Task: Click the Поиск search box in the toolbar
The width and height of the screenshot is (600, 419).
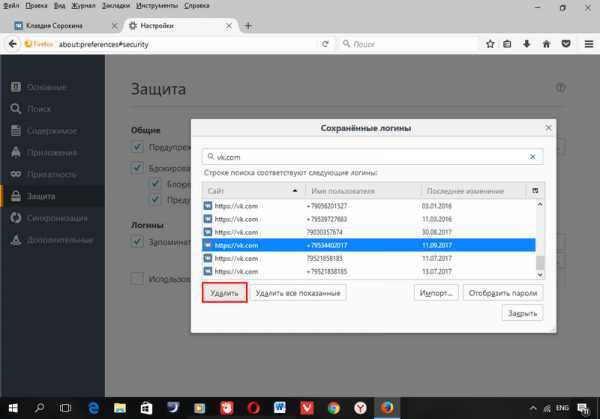Action: pyautogui.click(x=409, y=44)
